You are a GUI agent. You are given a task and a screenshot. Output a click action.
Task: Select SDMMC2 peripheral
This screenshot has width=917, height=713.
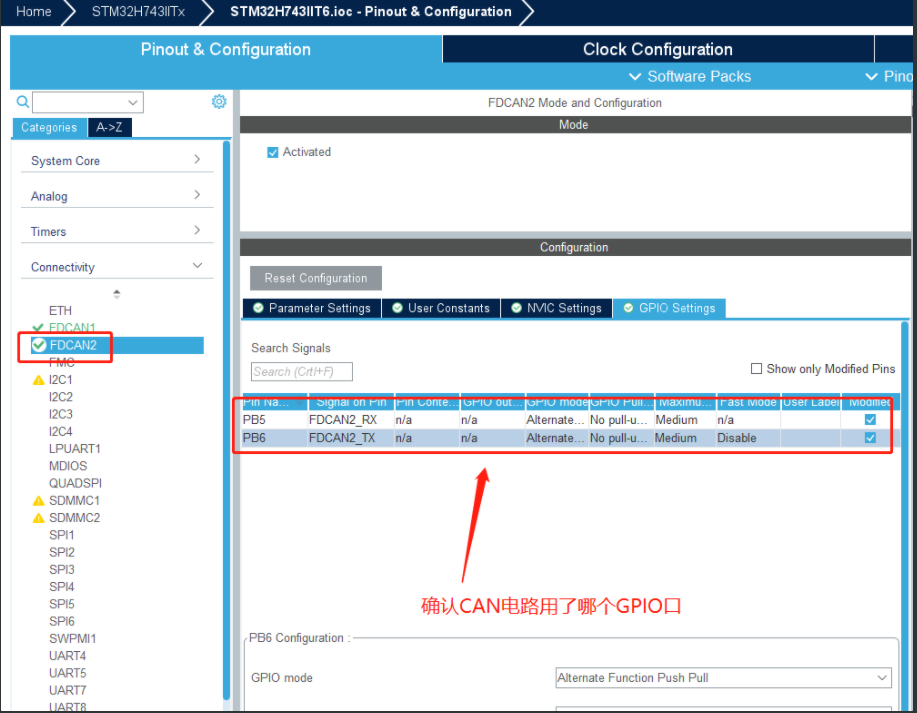(x=74, y=518)
